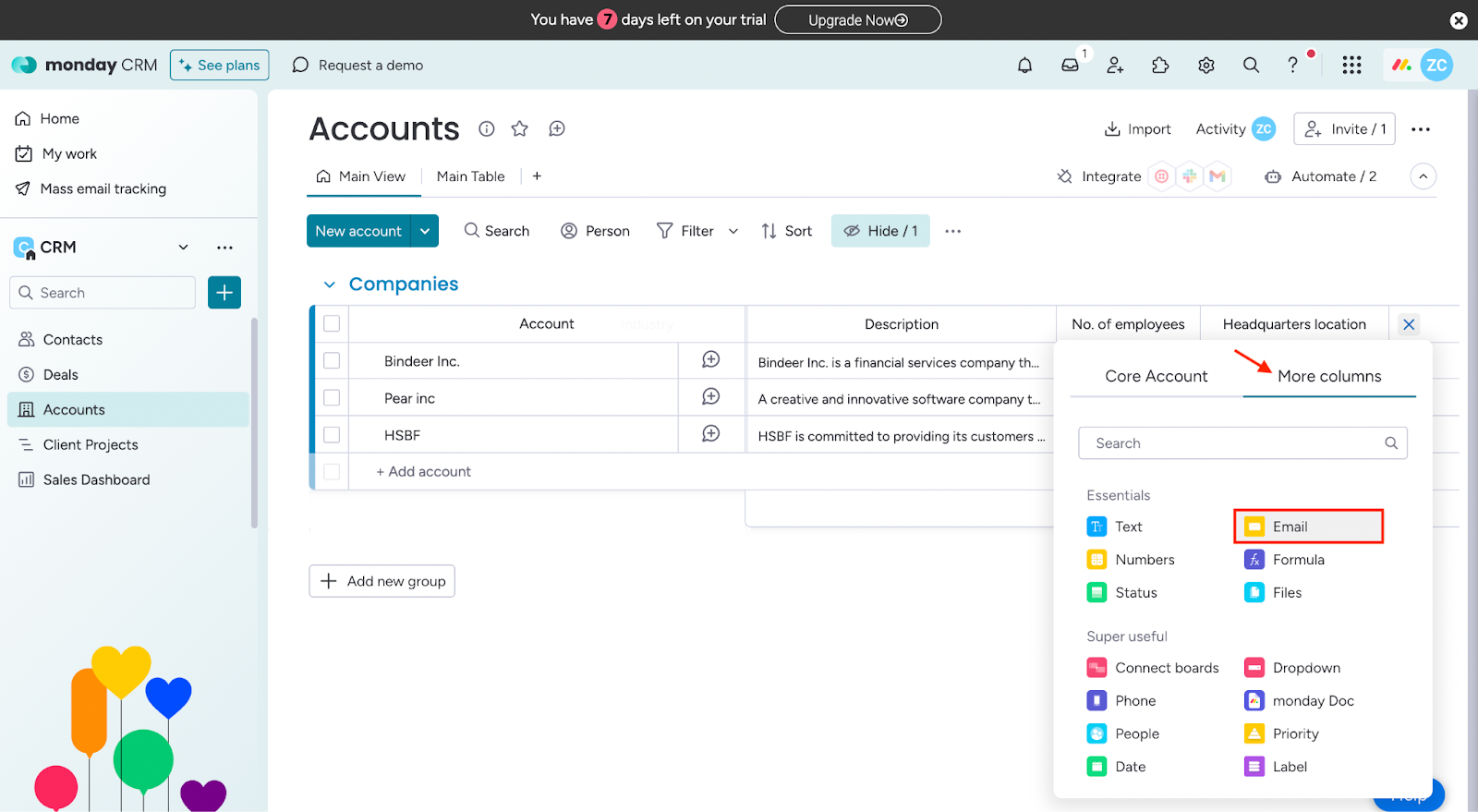Image resolution: width=1478 pixels, height=812 pixels.
Task: Open conversation for Pear inc
Action: point(710,396)
